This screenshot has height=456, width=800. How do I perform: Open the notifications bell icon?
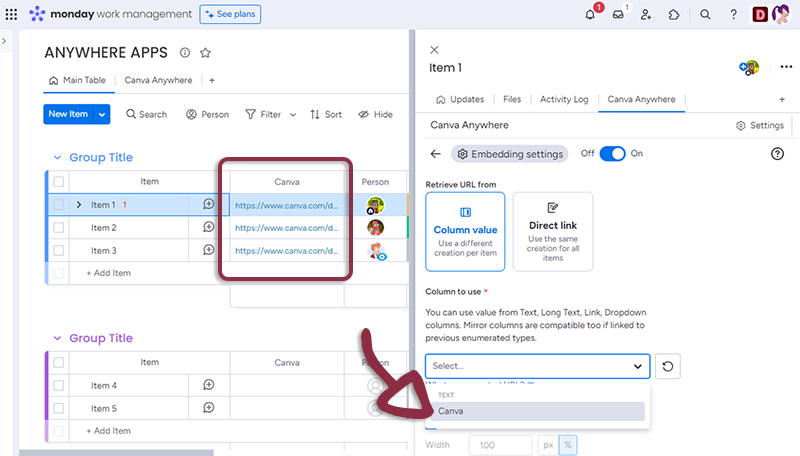590,14
